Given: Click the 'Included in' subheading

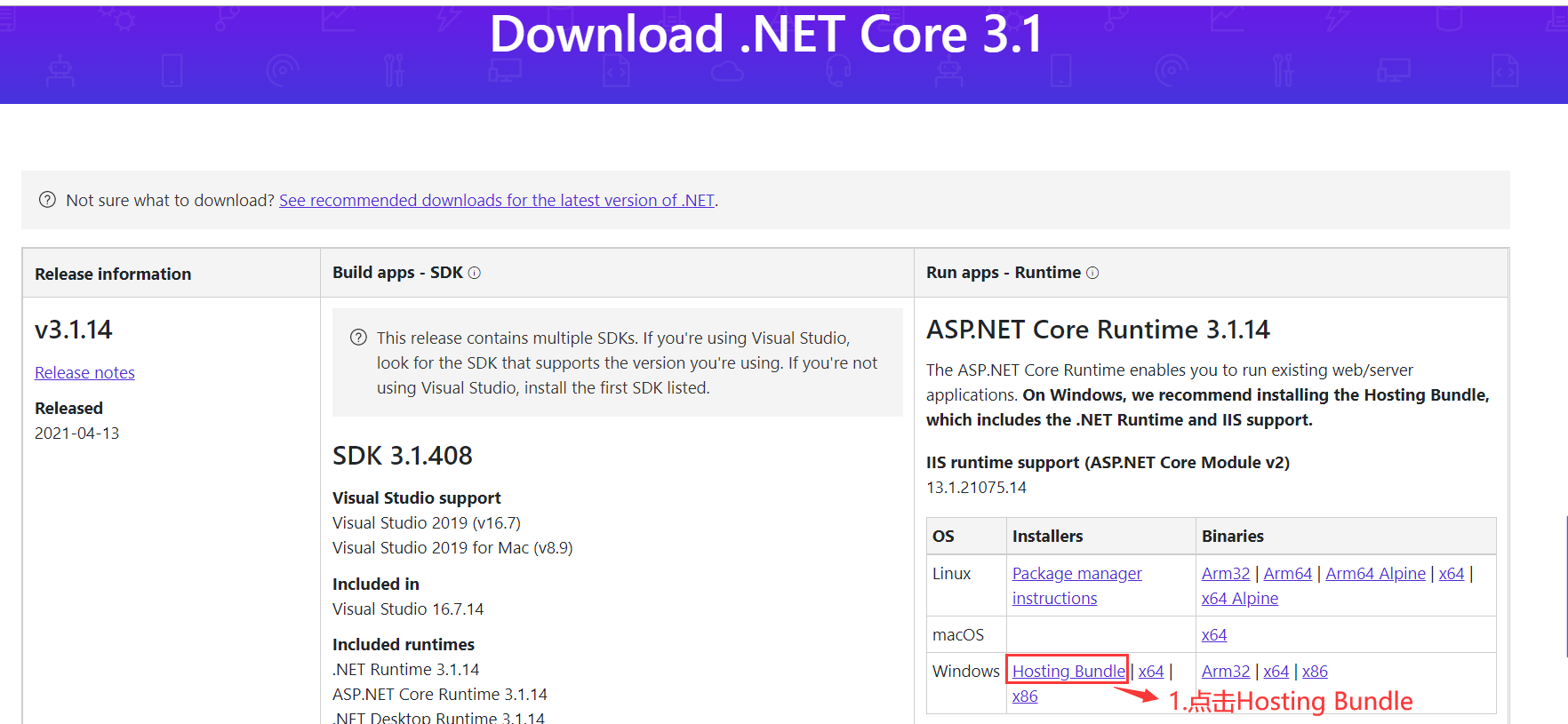Looking at the screenshot, I should pyautogui.click(x=376, y=585).
